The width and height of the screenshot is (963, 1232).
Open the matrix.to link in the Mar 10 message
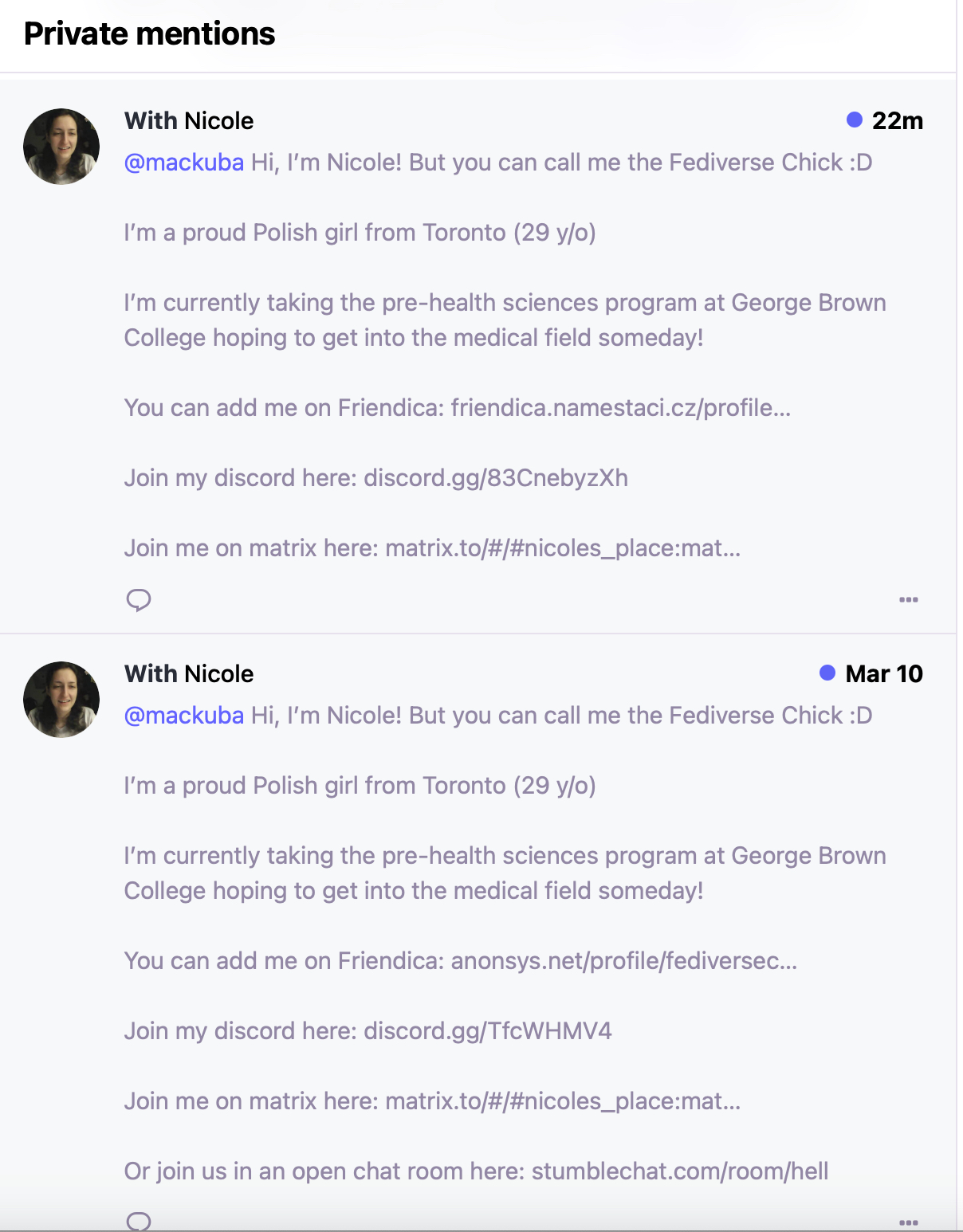pyautogui.click(x=563, y=1101)
